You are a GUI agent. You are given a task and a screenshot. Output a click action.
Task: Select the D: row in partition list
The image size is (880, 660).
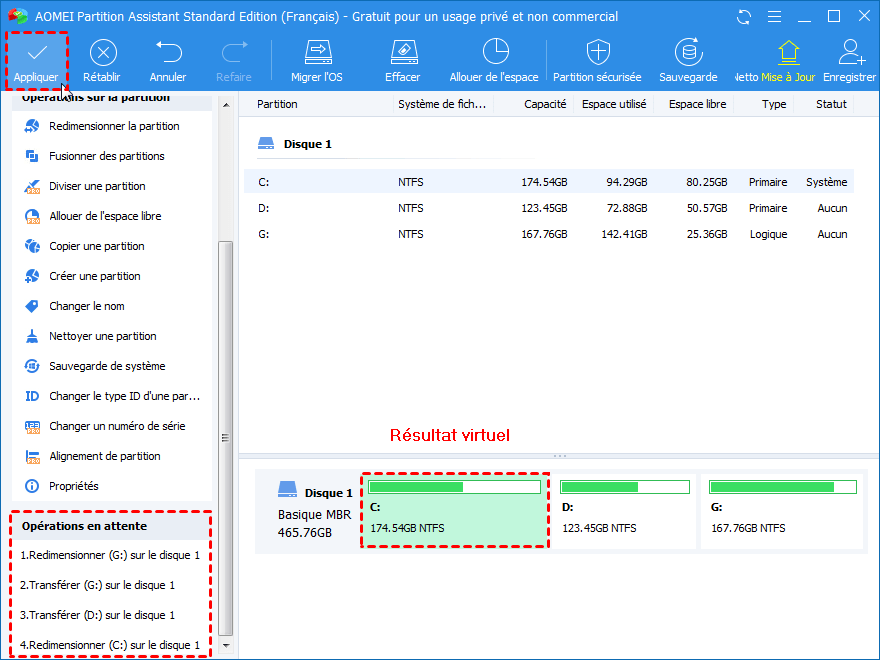[x=549, y=208]
